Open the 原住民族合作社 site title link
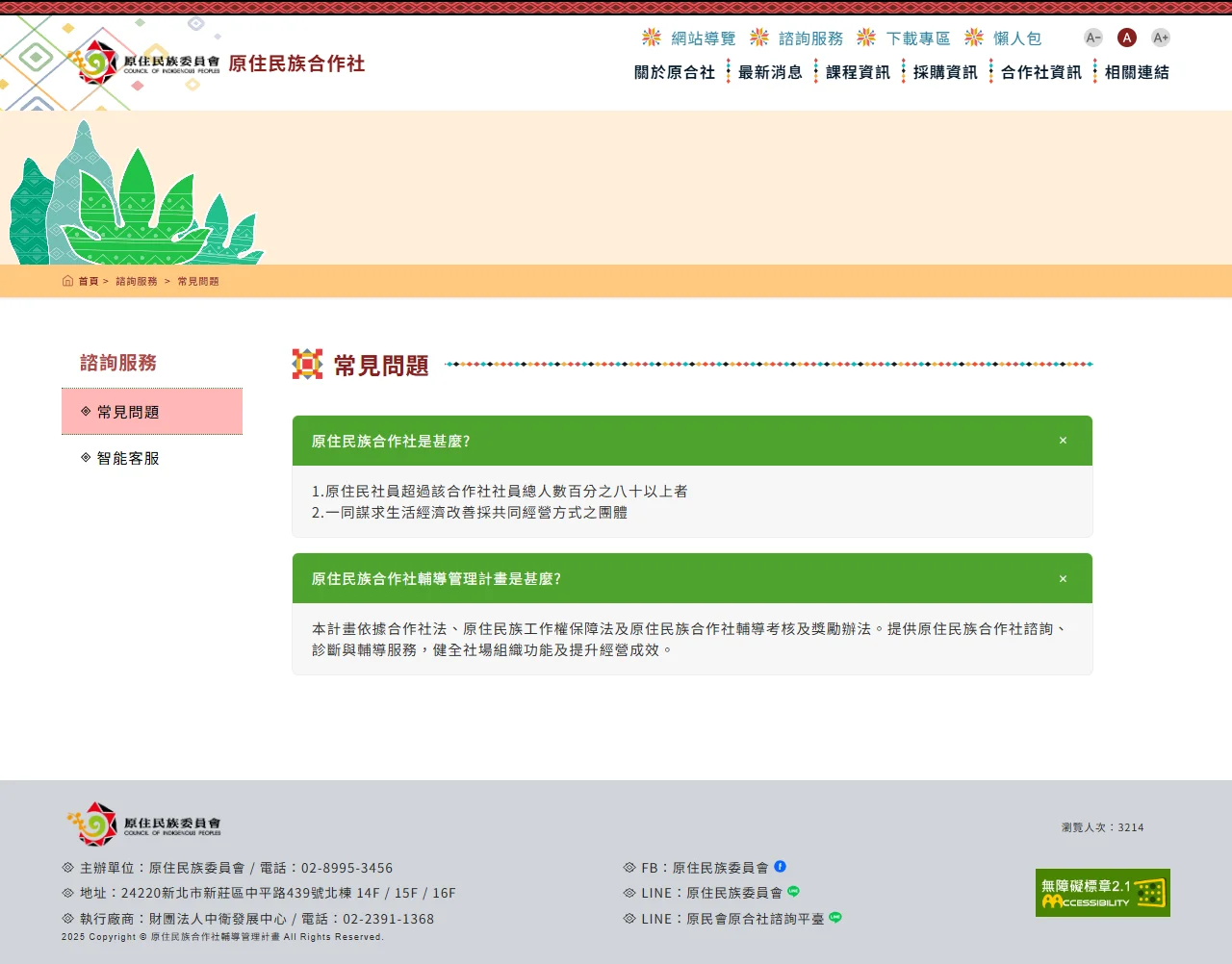The width and height of the screenshot is (1232, 964). click(x=296, y=63)
